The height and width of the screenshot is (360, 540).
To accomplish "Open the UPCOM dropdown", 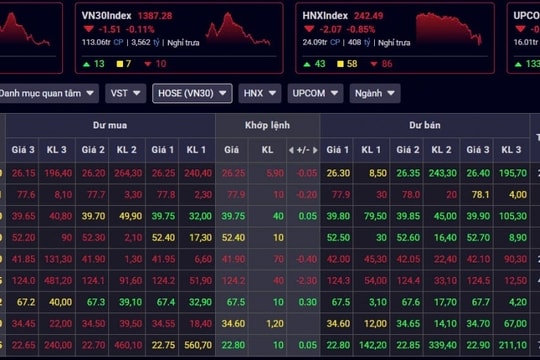I will tap(315, 93).
